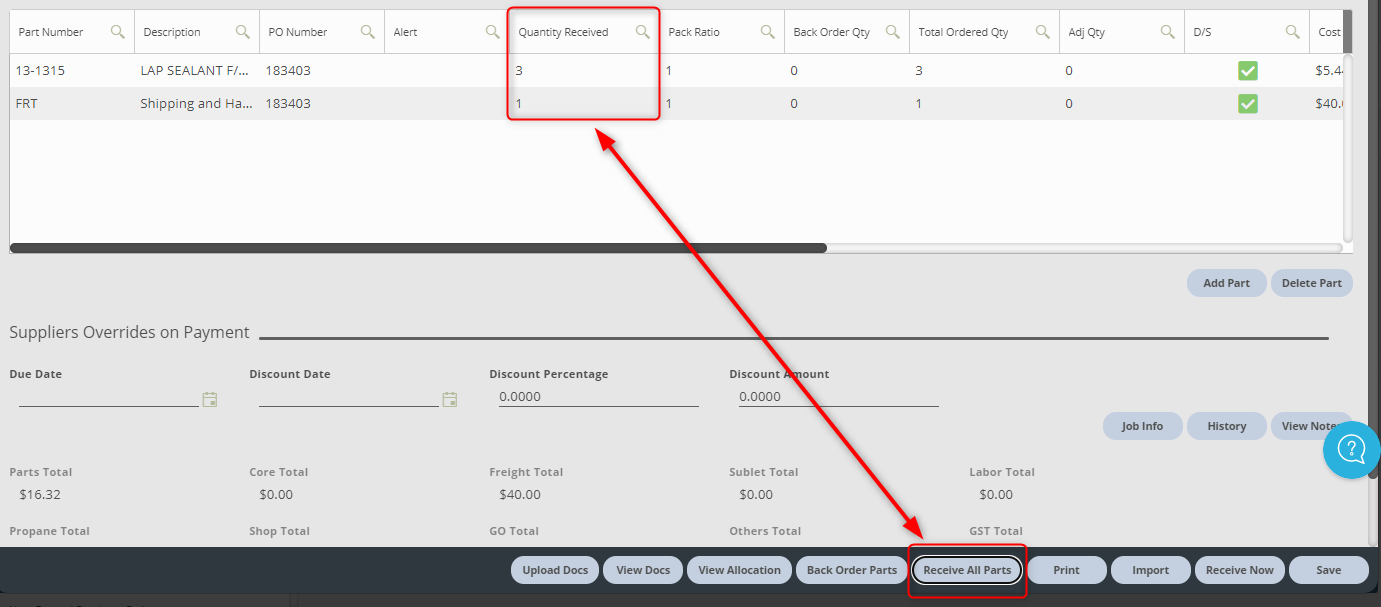The height and width of the screenshot is (607, 1381).
Task: View the History
Action: [1226, 426]
